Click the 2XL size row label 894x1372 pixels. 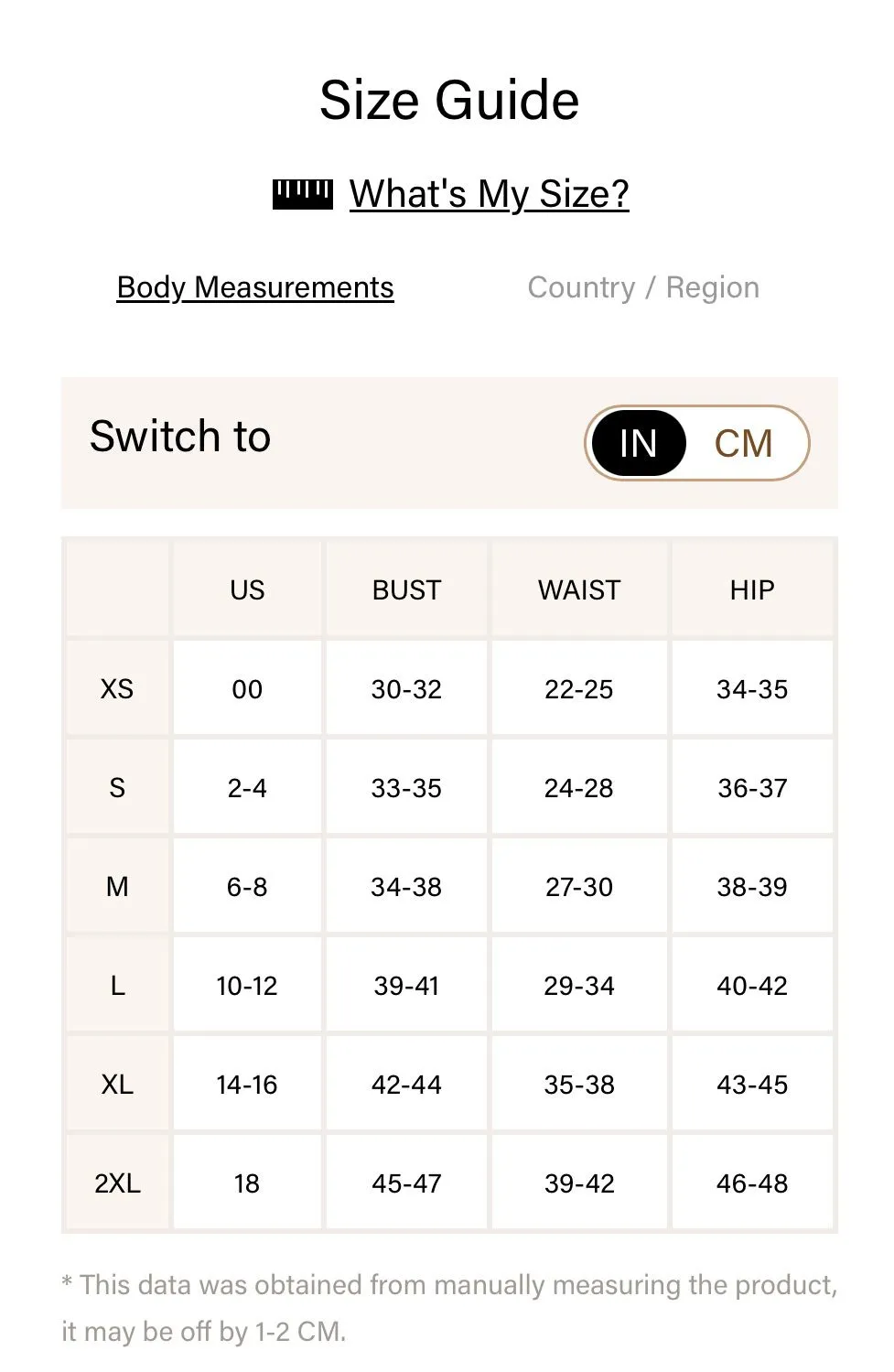[117, 1183]
